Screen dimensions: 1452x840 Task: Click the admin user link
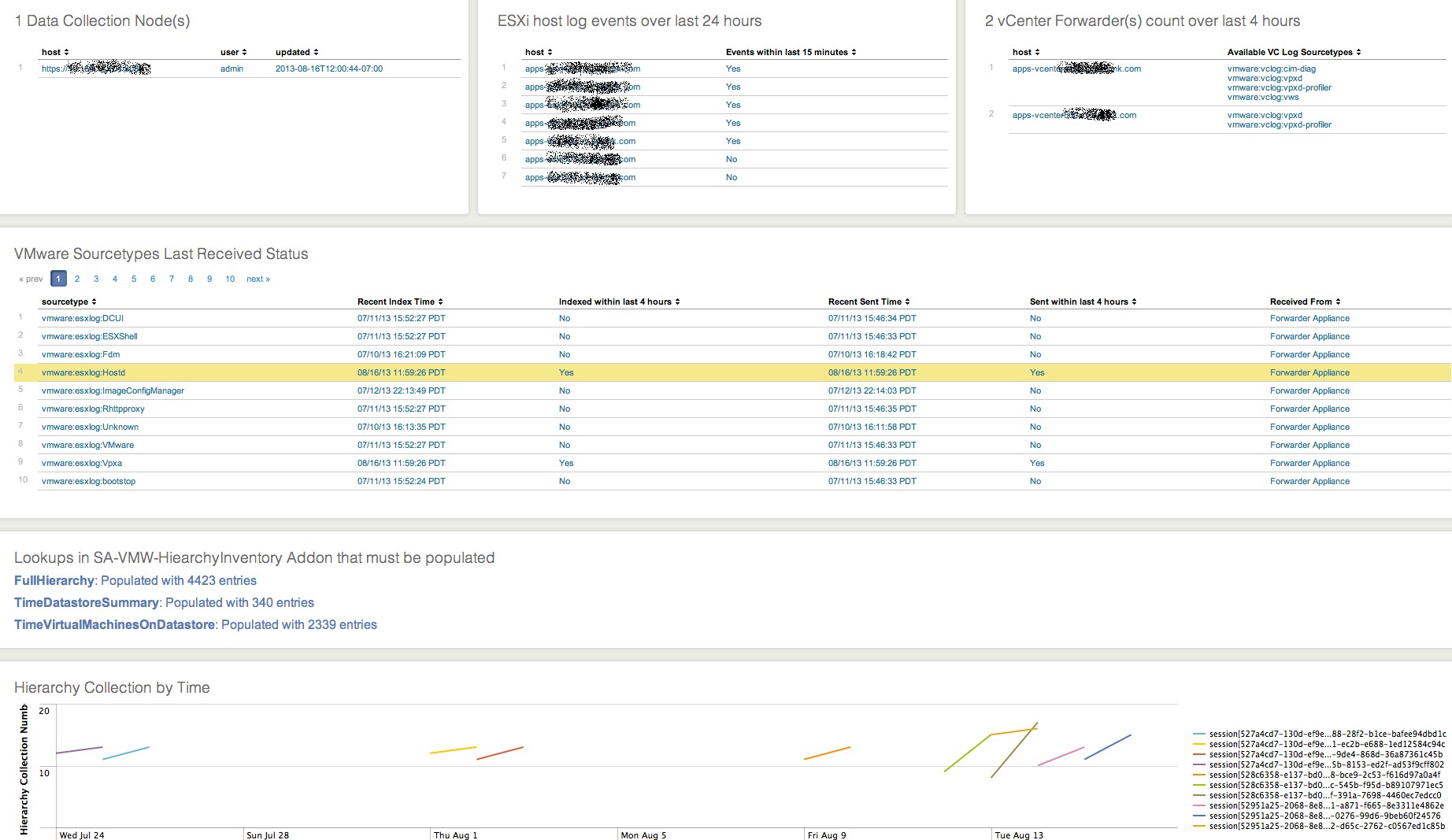click(x=232, y=68)
